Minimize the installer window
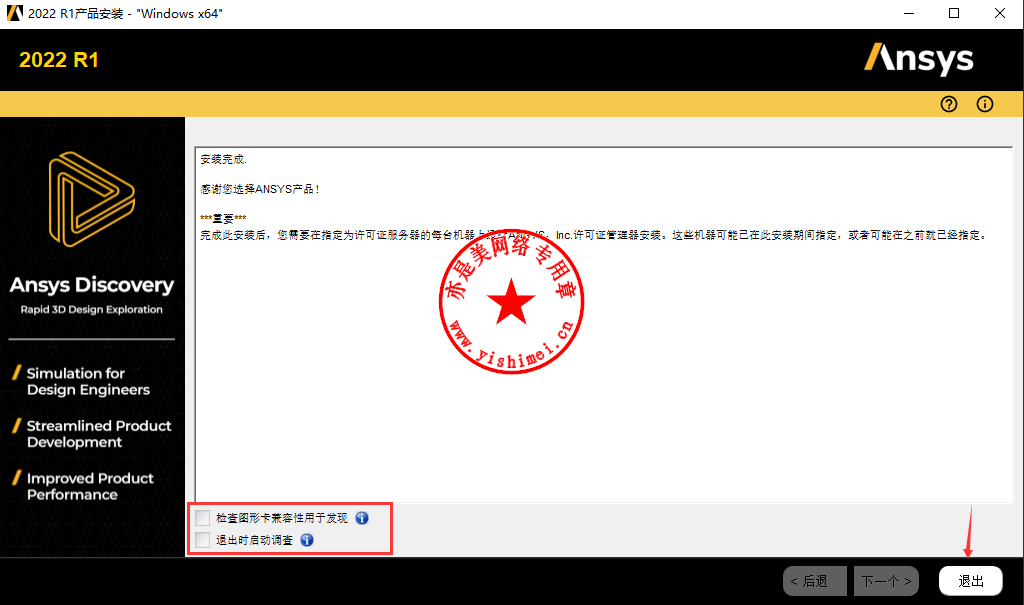 (909, 13)
